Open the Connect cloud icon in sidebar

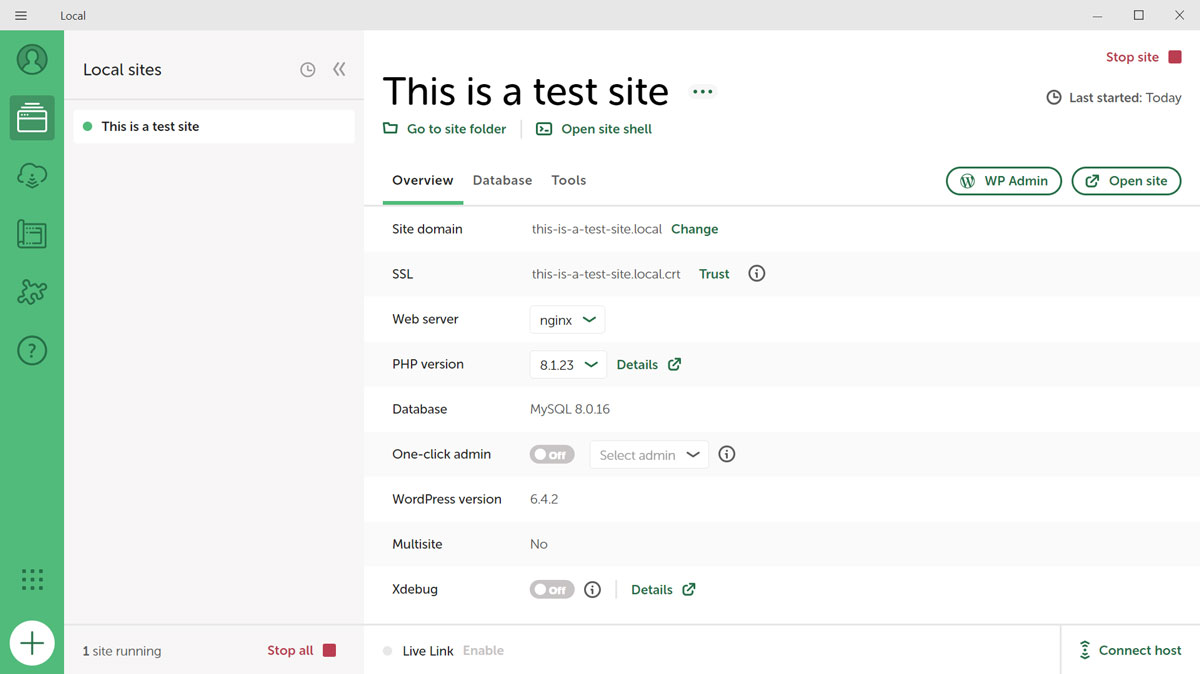coord(32,177)
